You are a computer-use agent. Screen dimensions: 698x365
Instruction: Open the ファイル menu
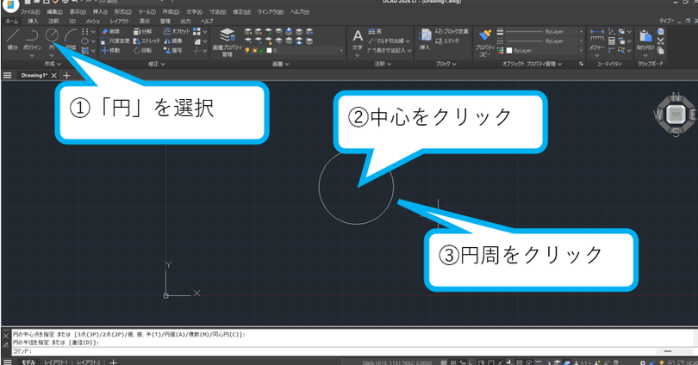coord(30,12)
